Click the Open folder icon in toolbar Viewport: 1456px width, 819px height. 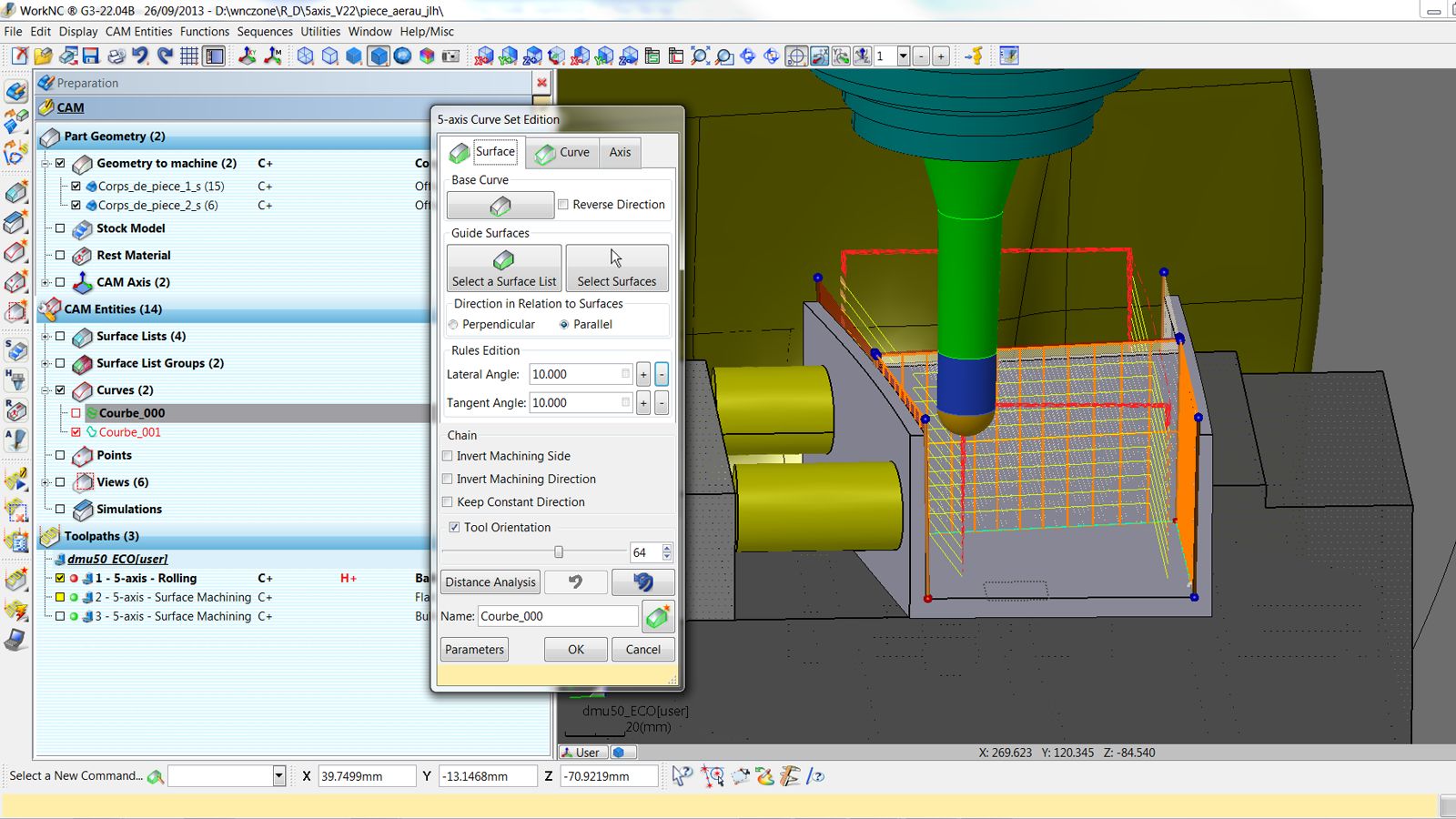pyautogui.click(x=43, y=56)
